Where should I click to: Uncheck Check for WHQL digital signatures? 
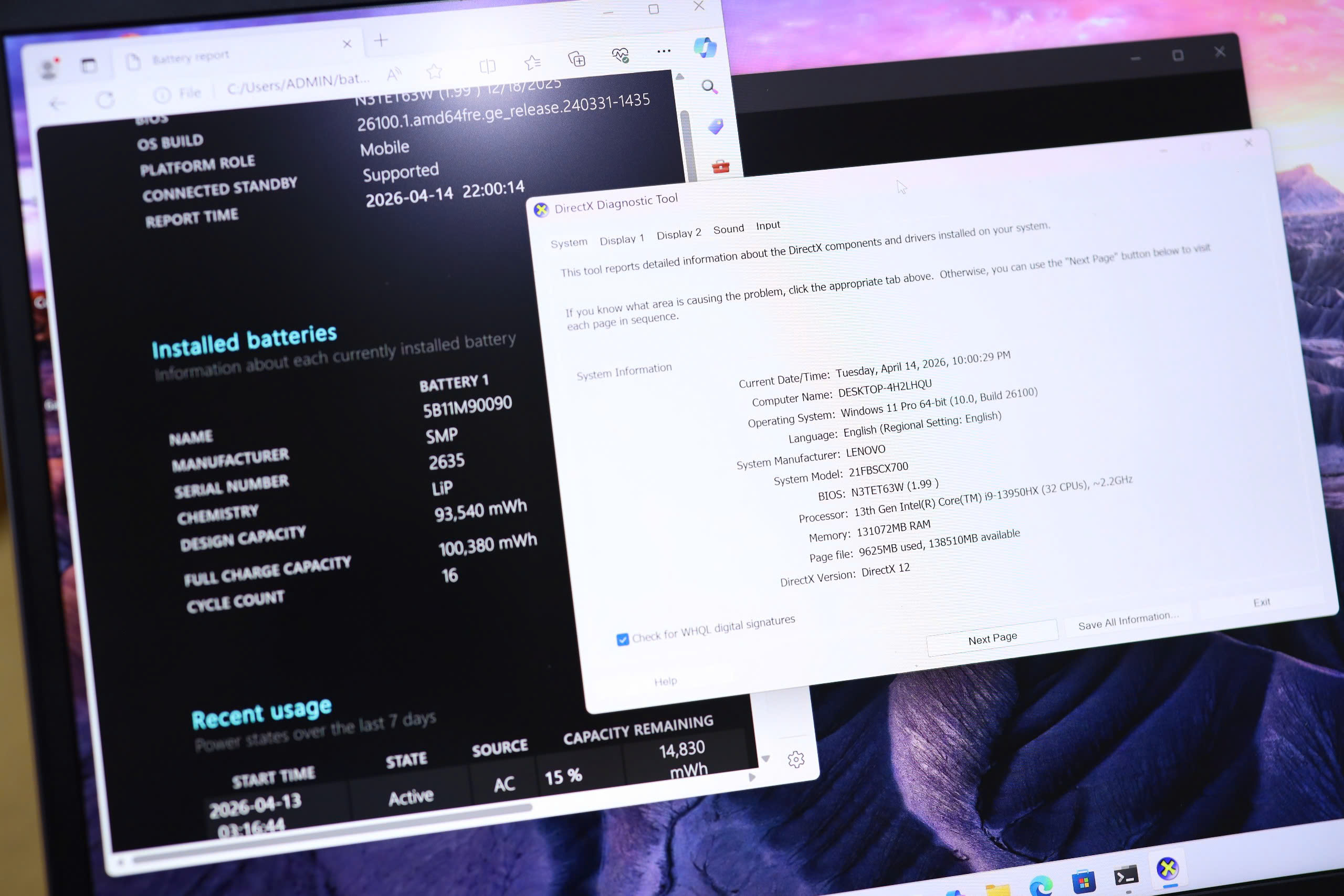click(622, 639)
